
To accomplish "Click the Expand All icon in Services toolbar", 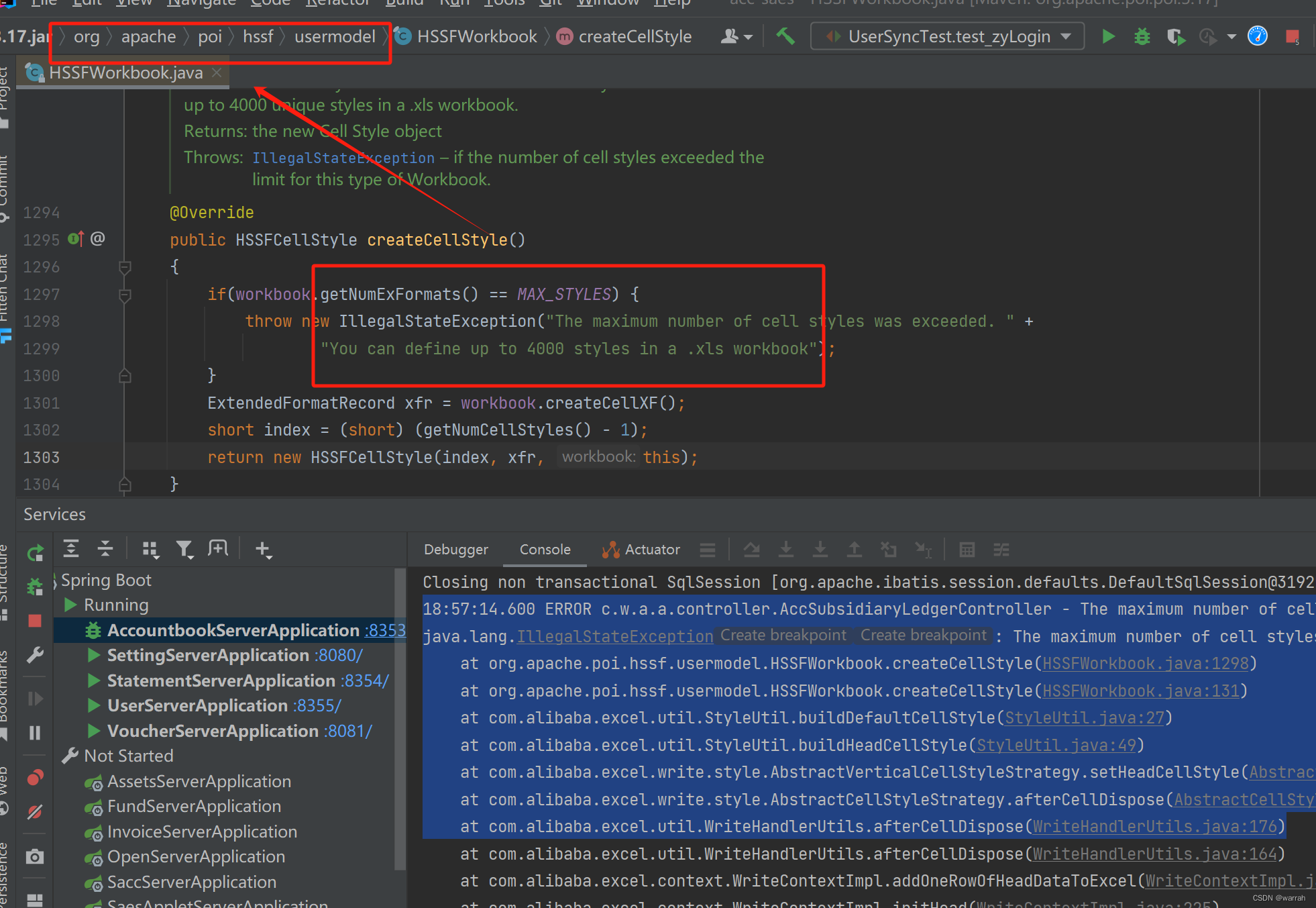I will click(71, 549).
